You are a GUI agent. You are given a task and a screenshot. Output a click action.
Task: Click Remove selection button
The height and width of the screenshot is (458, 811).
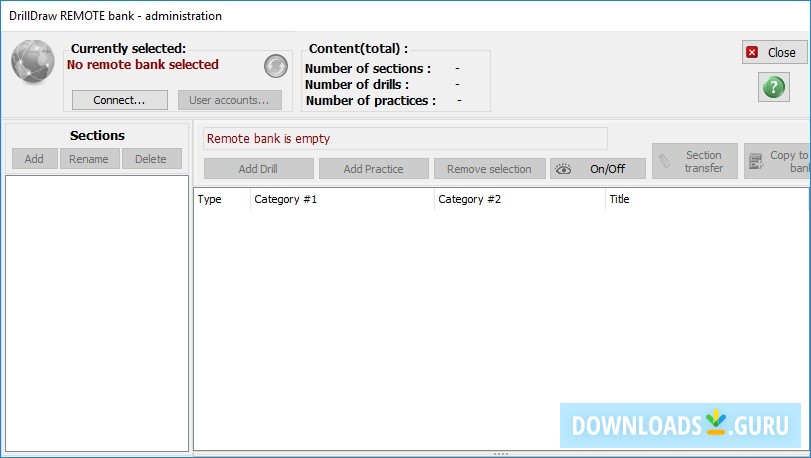click(x=489, y=169)
